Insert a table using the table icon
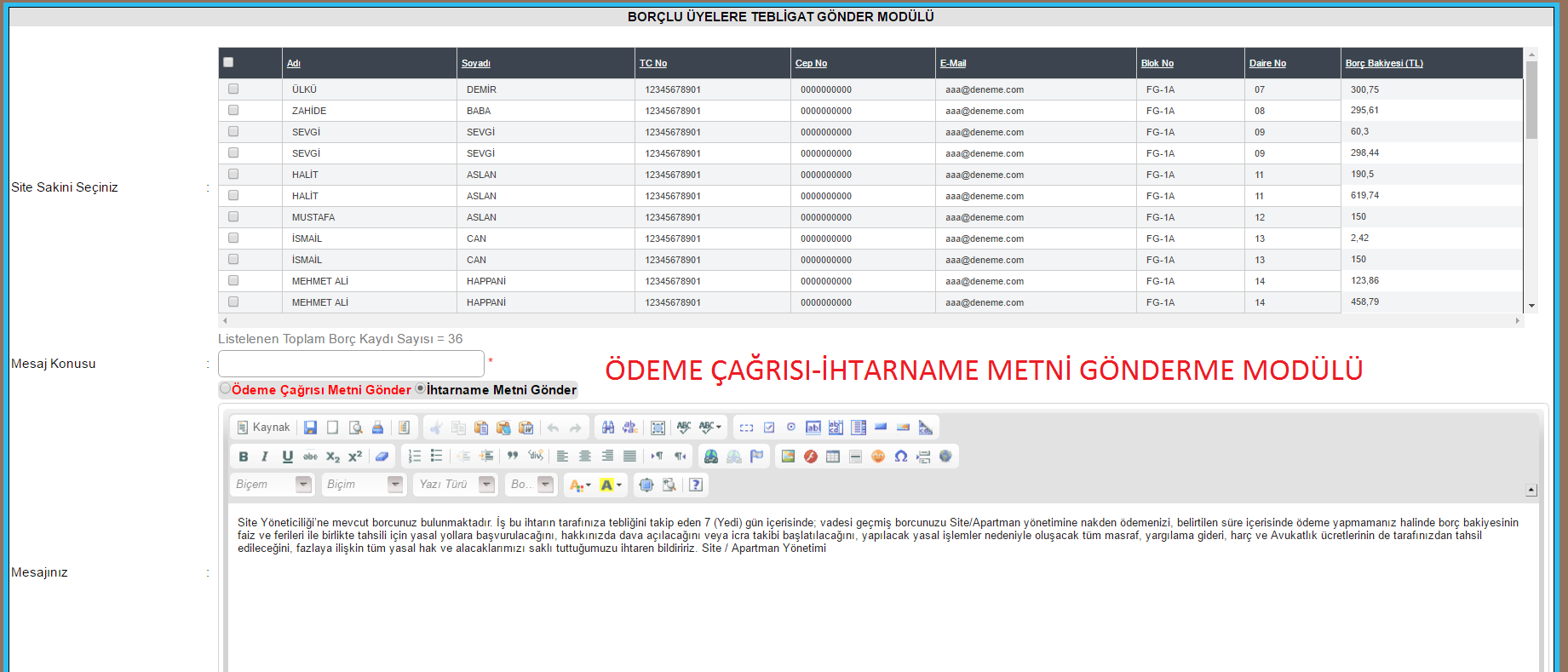This screenshot has height=672, width=1568. pos(833,457)
